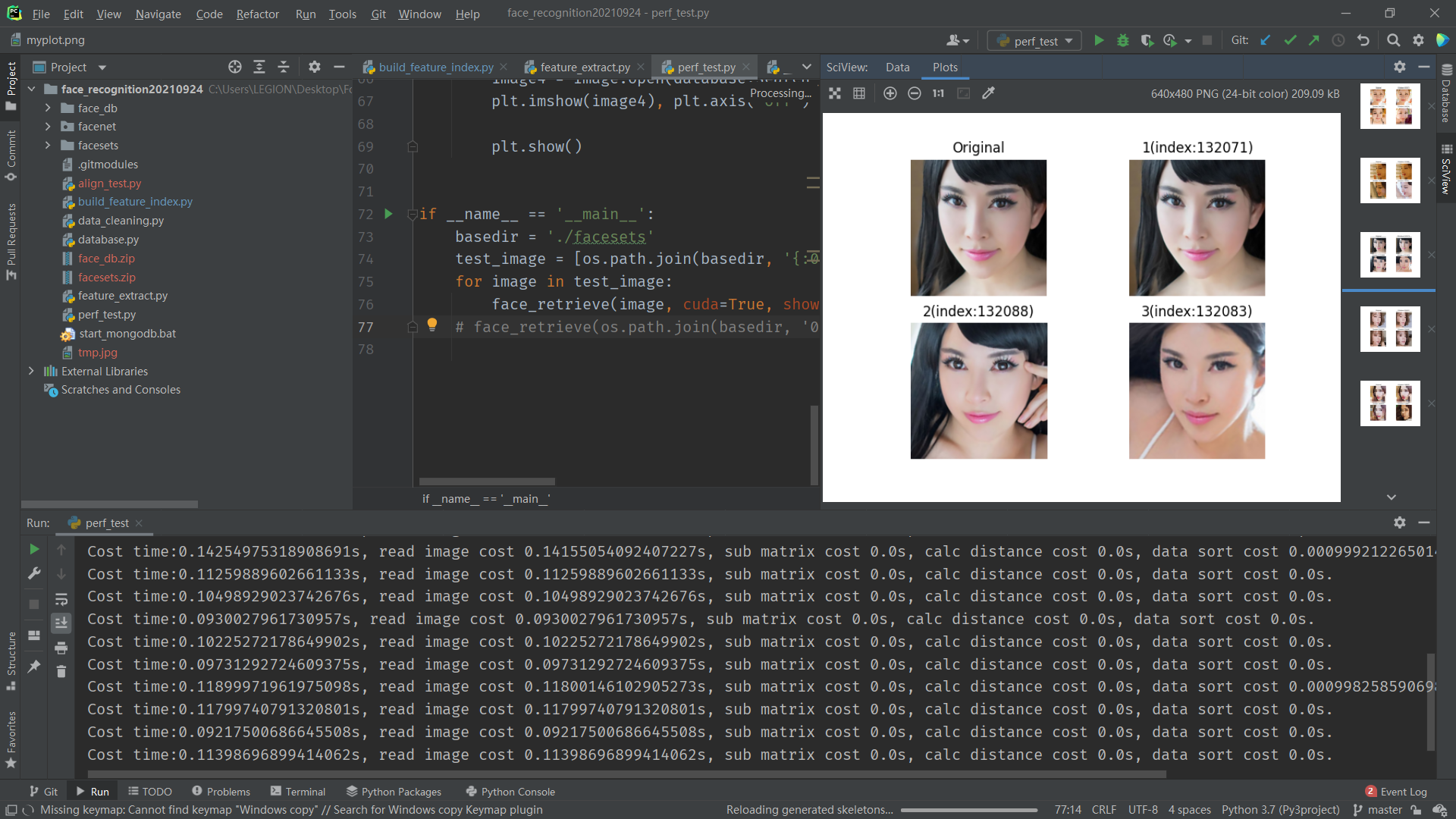Open the Navigate menu
Viewport: 1456px width, 819px height.
click(x=158, y=14)
